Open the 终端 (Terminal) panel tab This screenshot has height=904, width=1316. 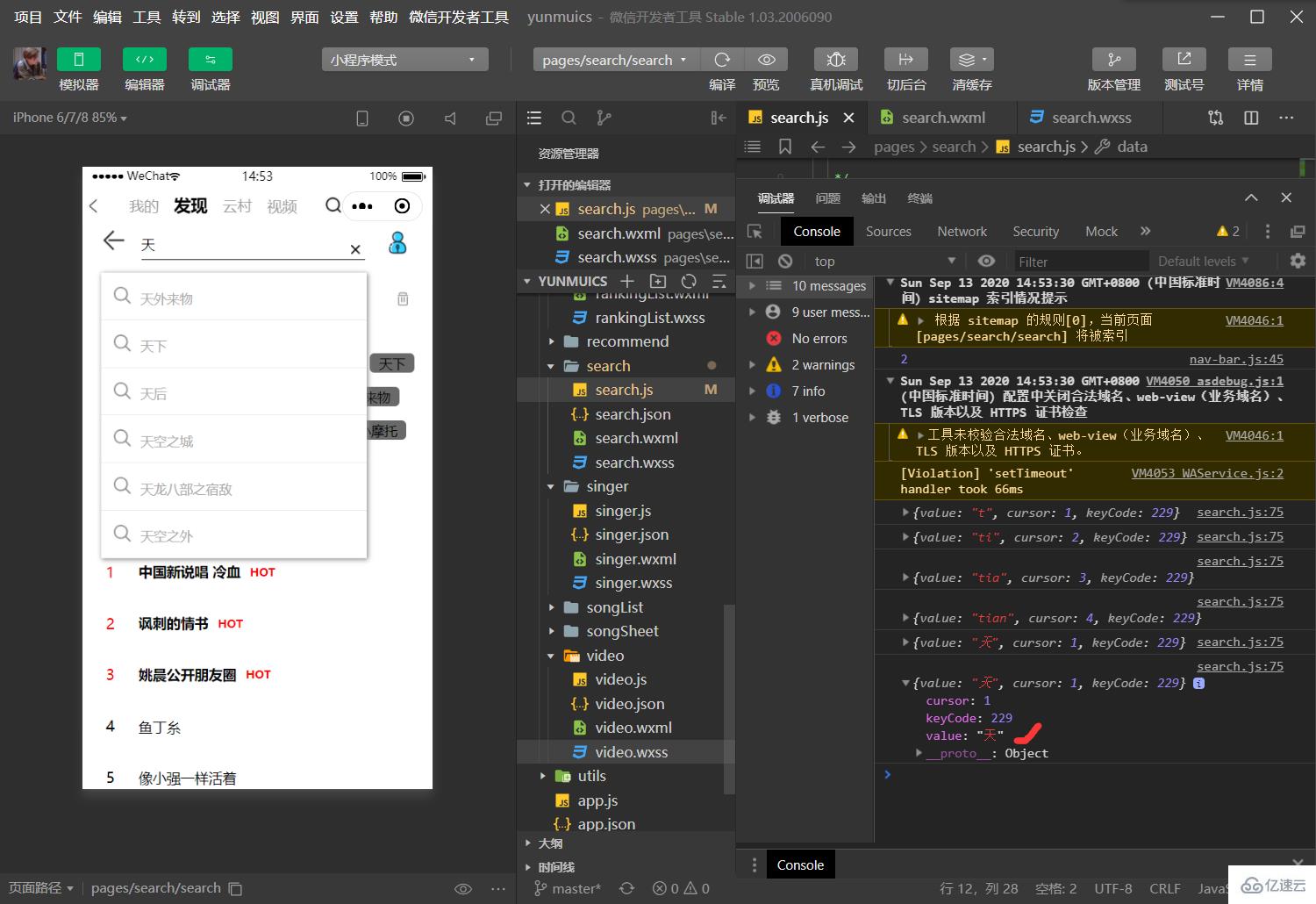click(x=919, y=198)
